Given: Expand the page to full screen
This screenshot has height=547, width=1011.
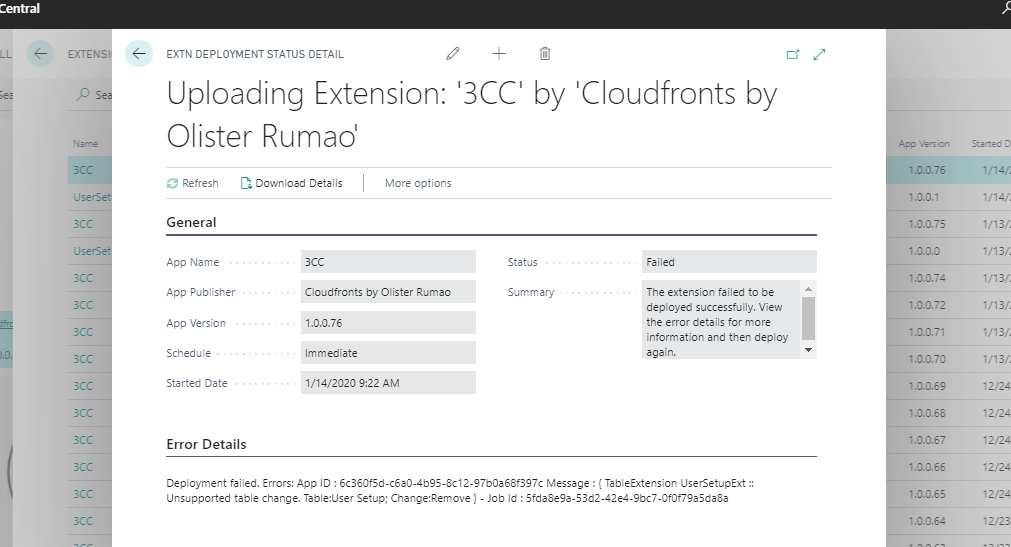Looking at the screenshot, I should point(820,55).
